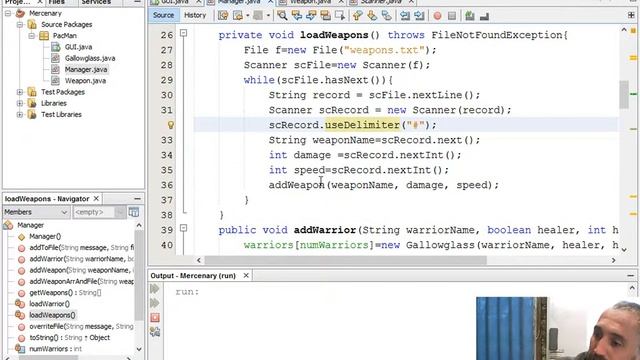640x360 pixels.
Task: Fold the addWarrior method at line 39
Action: [184, 228]
